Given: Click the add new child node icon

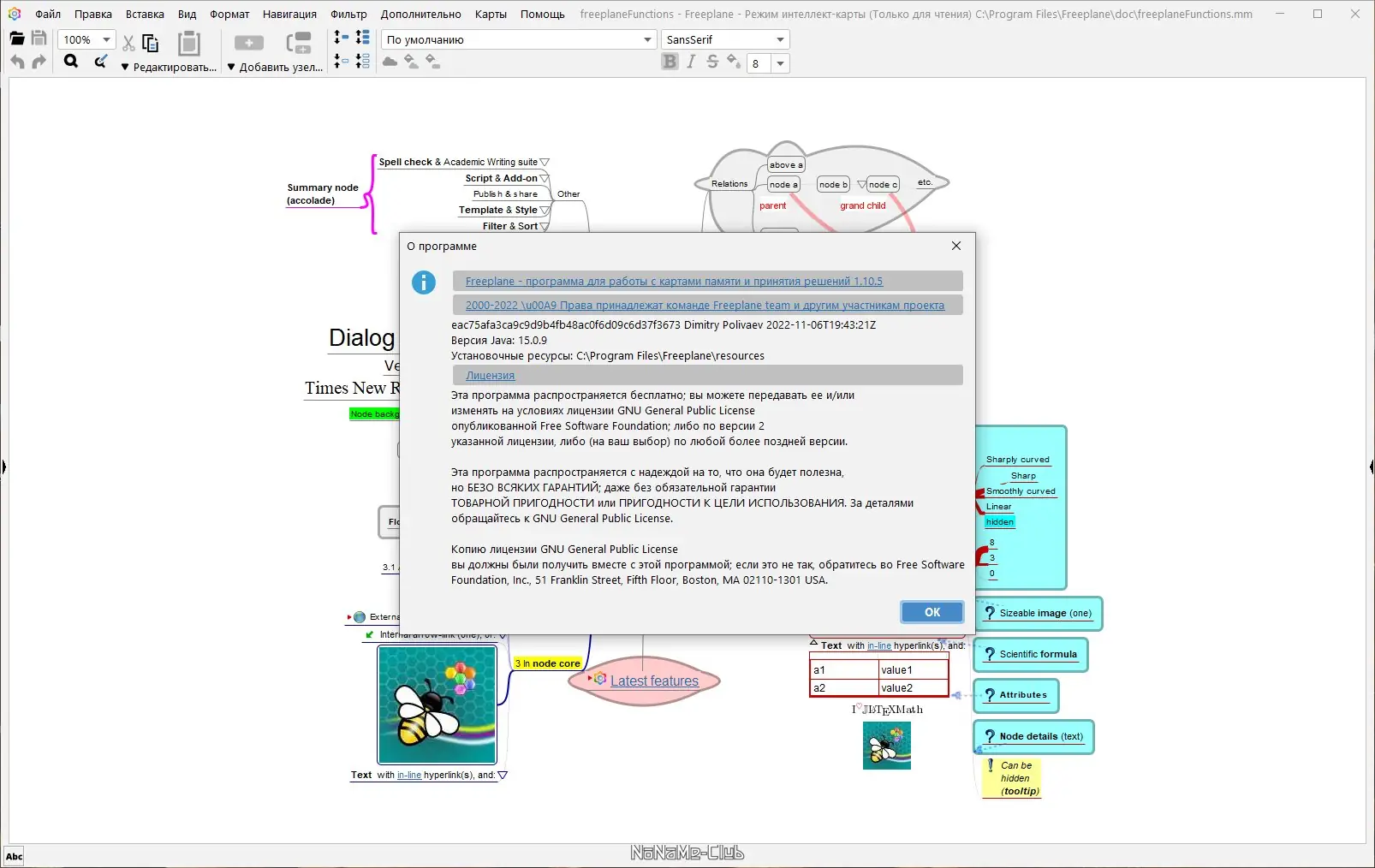Looking at the screenshot, I should pyautogui.click(x=249, y=43).
